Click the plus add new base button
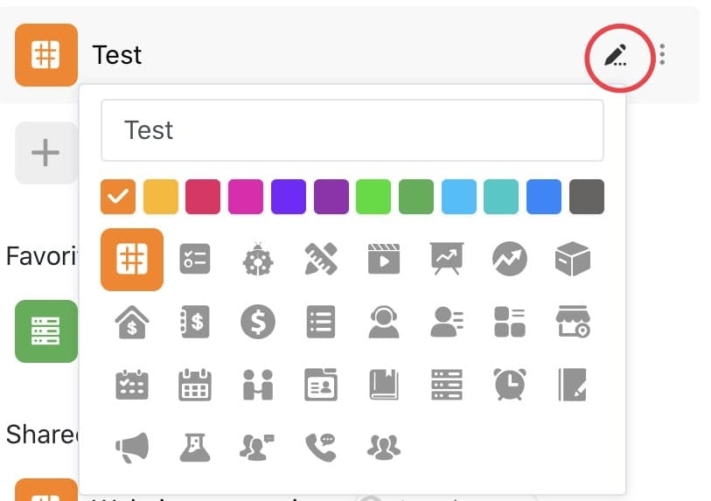This screenshot has height=501, width=711. (x=46, y=153)
